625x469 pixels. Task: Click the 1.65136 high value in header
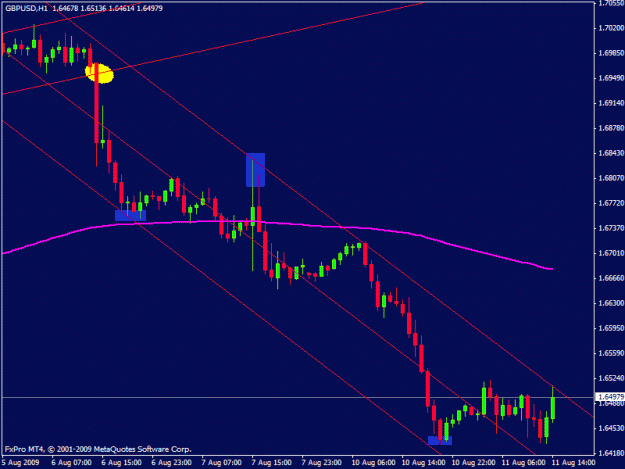coord(93,8)
